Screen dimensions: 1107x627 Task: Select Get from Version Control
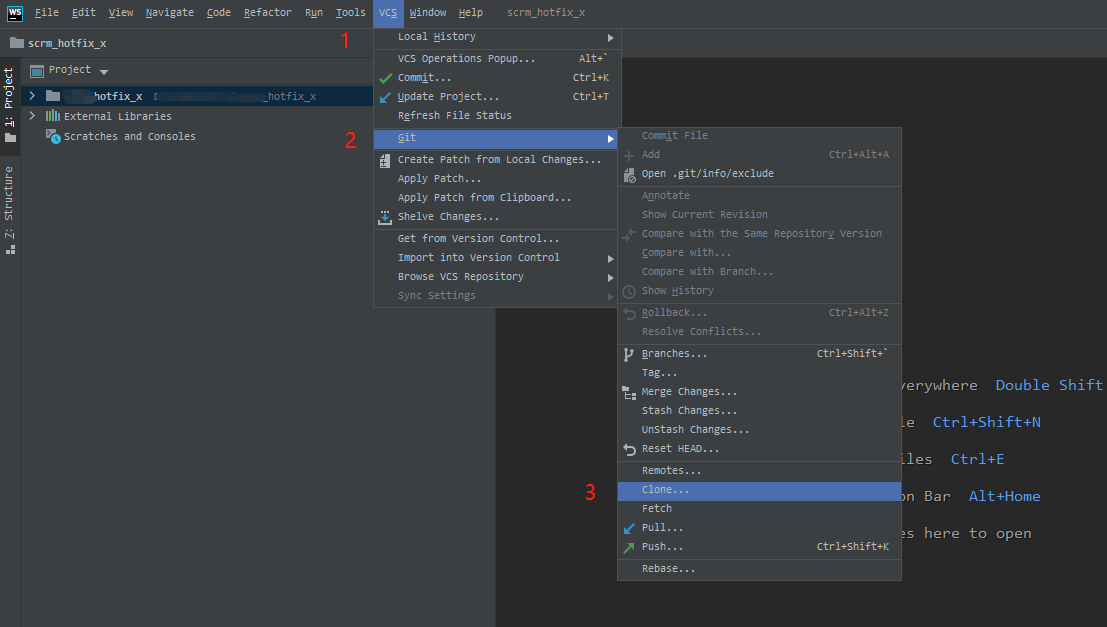[x=497, y=239]
